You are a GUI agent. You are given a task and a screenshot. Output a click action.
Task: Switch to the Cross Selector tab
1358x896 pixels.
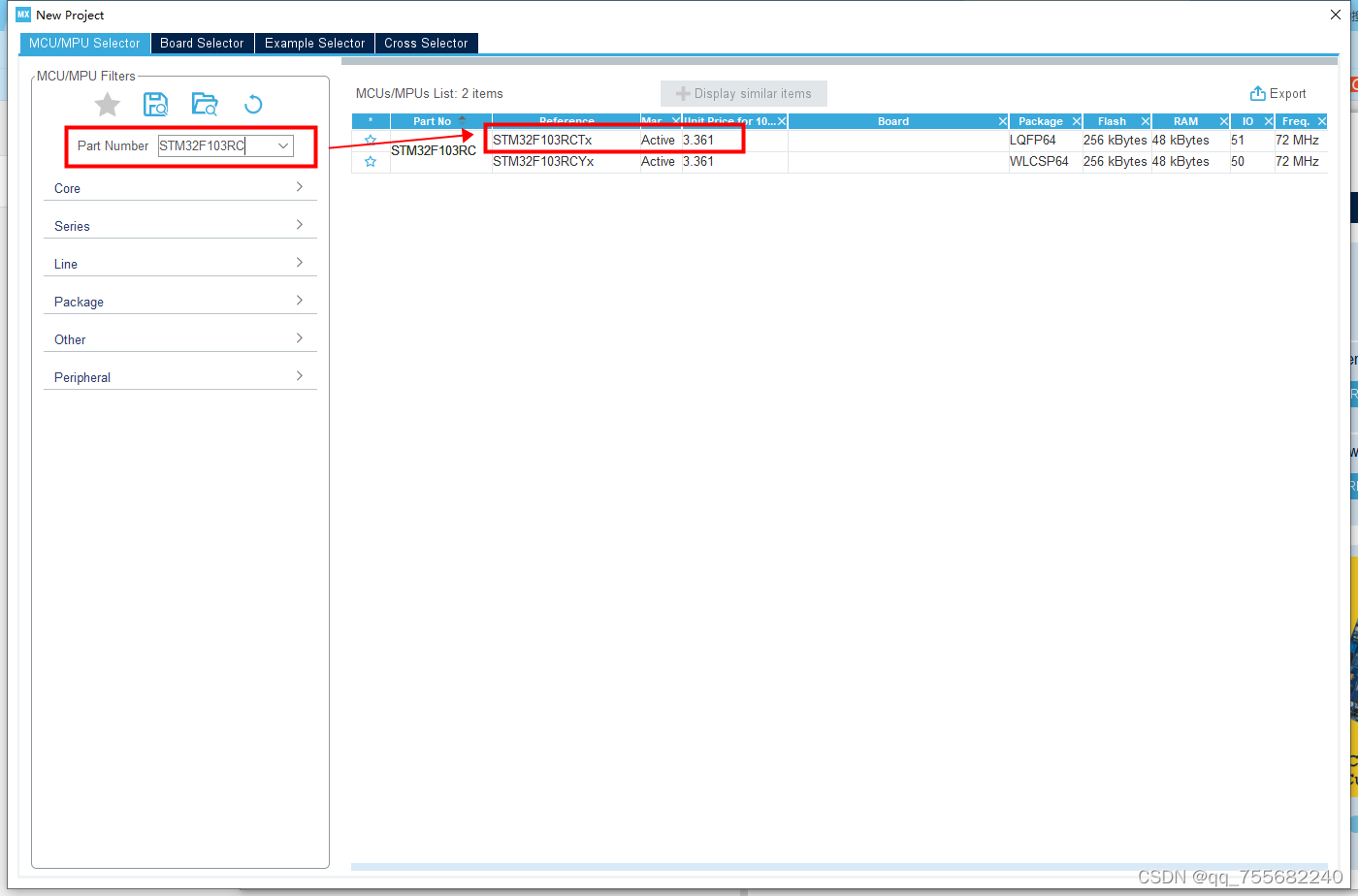[426, 43]
